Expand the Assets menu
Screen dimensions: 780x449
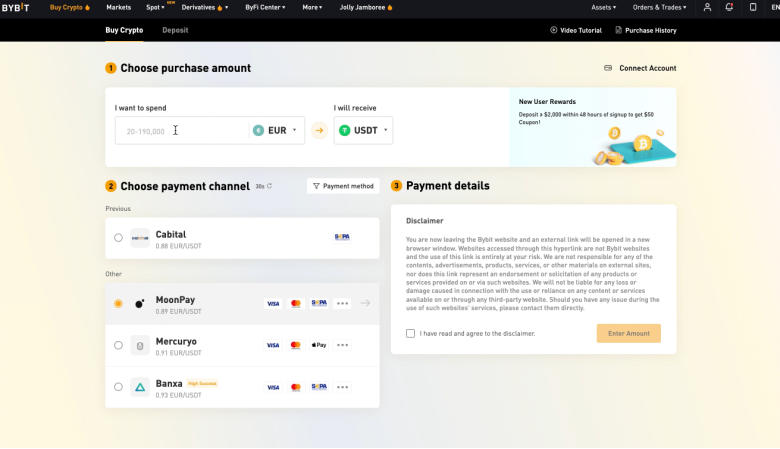(603, 7)
